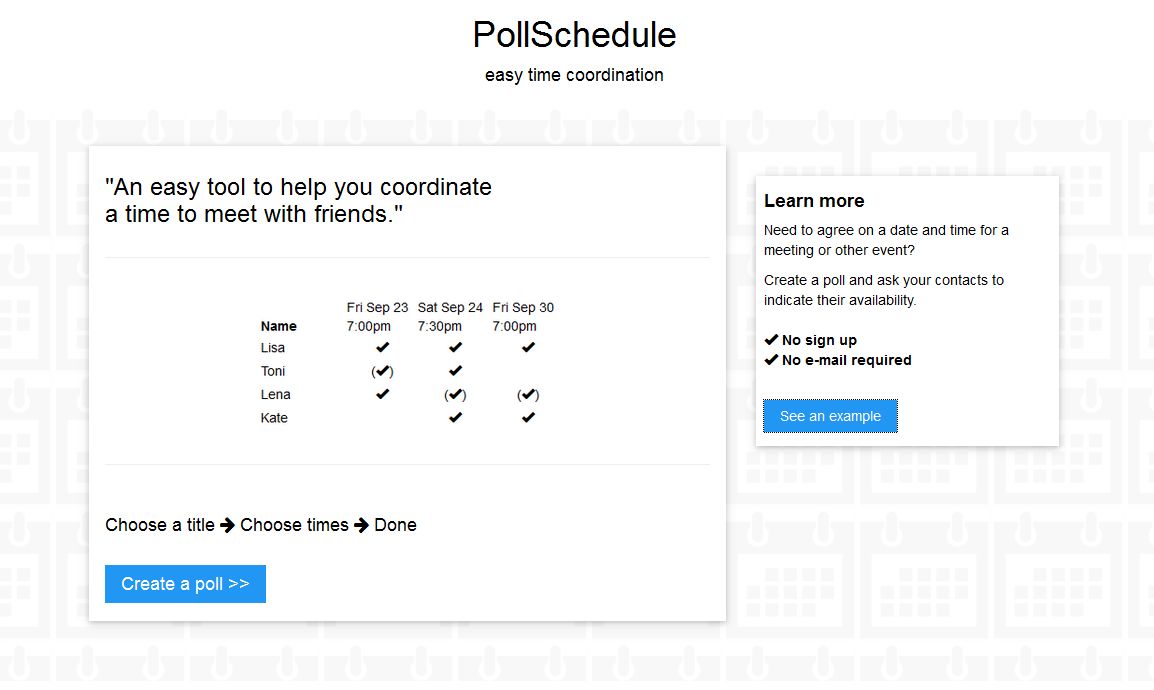
Task: Click the easy time coordination tagline
Action: tap(573, 75)
